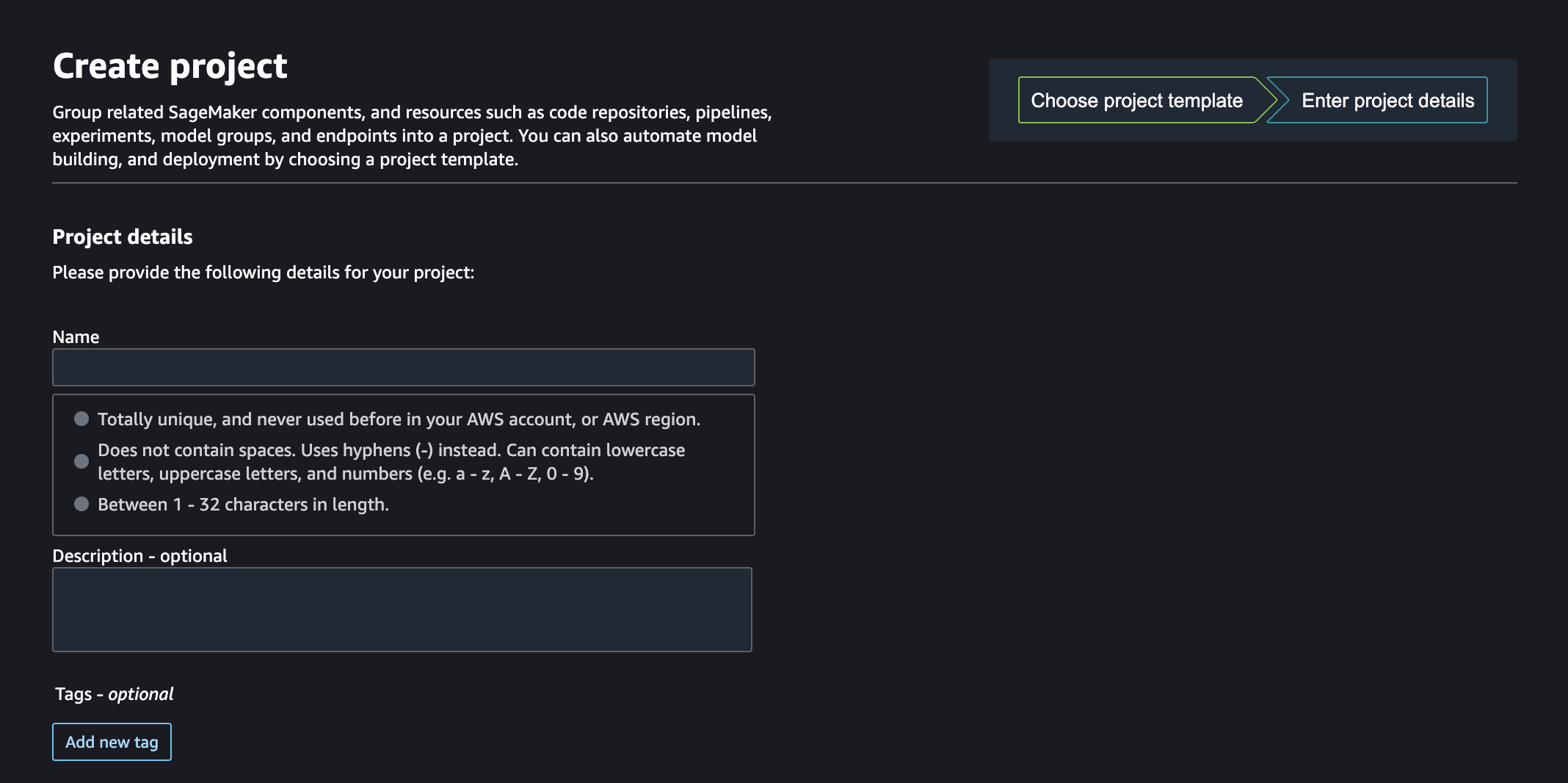Click the 'Does not contain spaces' rule text
Viewport: 1568px width, 783px height.
[391, 461]
